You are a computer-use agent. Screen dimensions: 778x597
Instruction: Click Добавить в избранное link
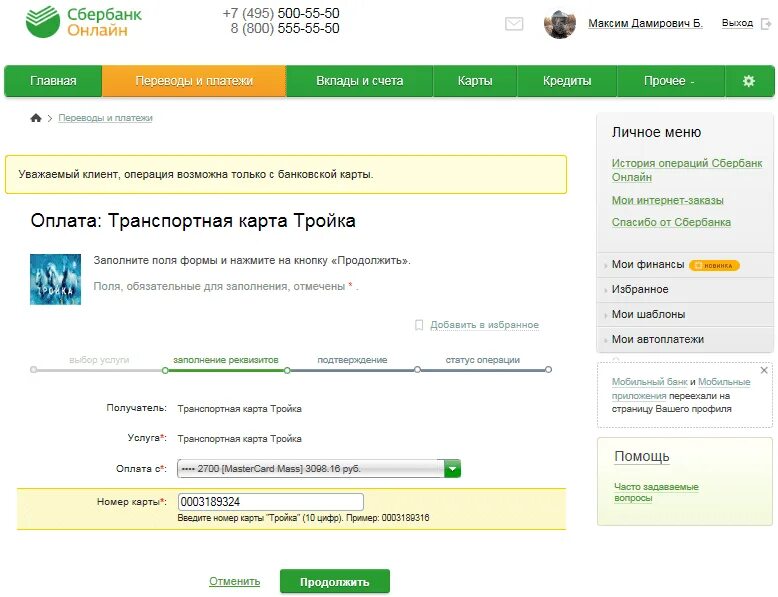coord(484,325)
